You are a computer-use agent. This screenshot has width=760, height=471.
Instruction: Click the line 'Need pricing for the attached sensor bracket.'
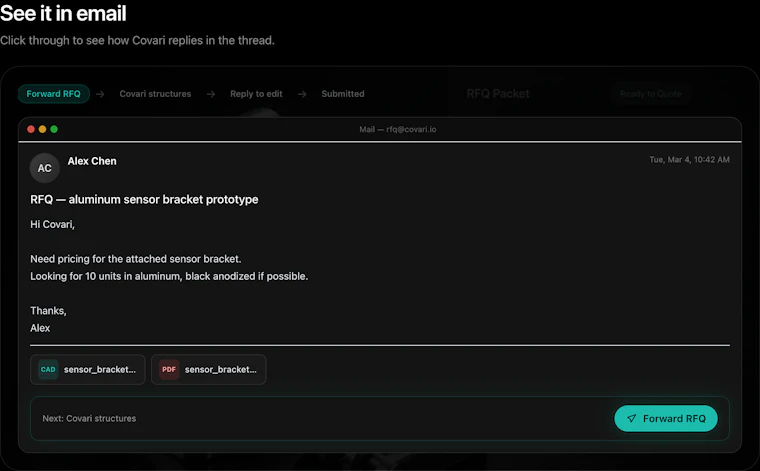coord(136,259)
